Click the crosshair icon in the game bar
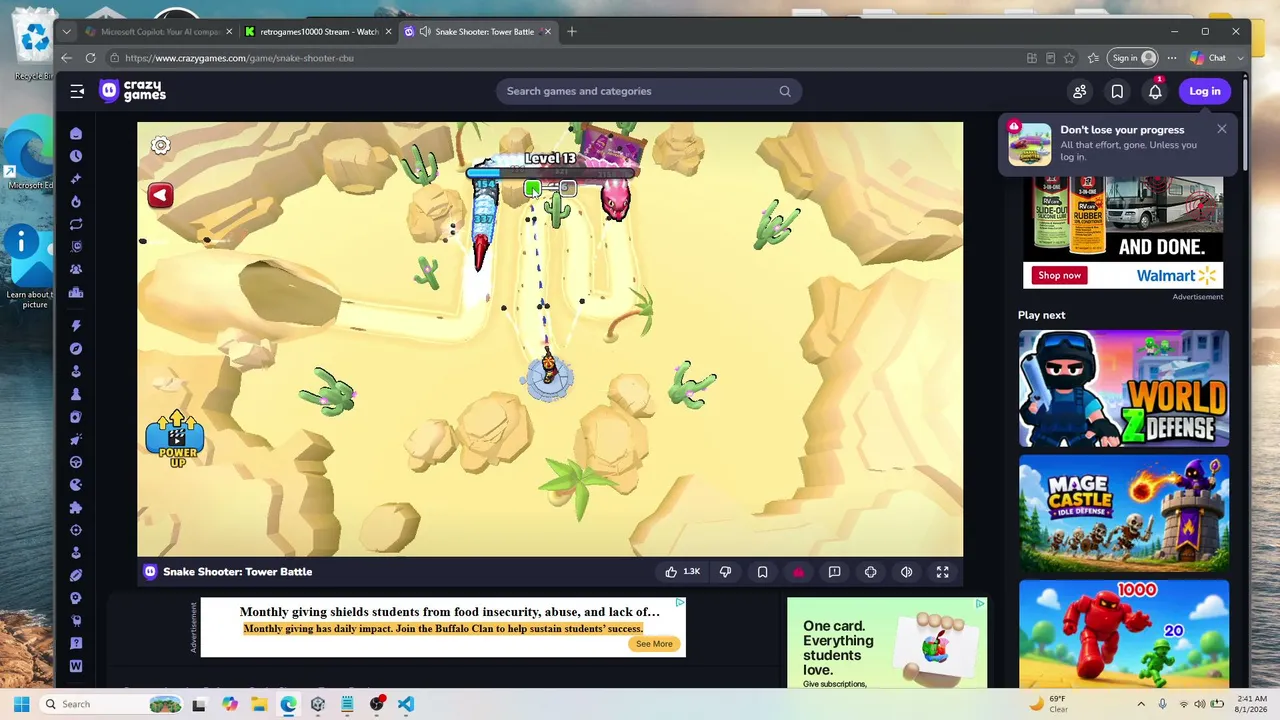The image size is (1280, 720). click(x=870, y=572)
